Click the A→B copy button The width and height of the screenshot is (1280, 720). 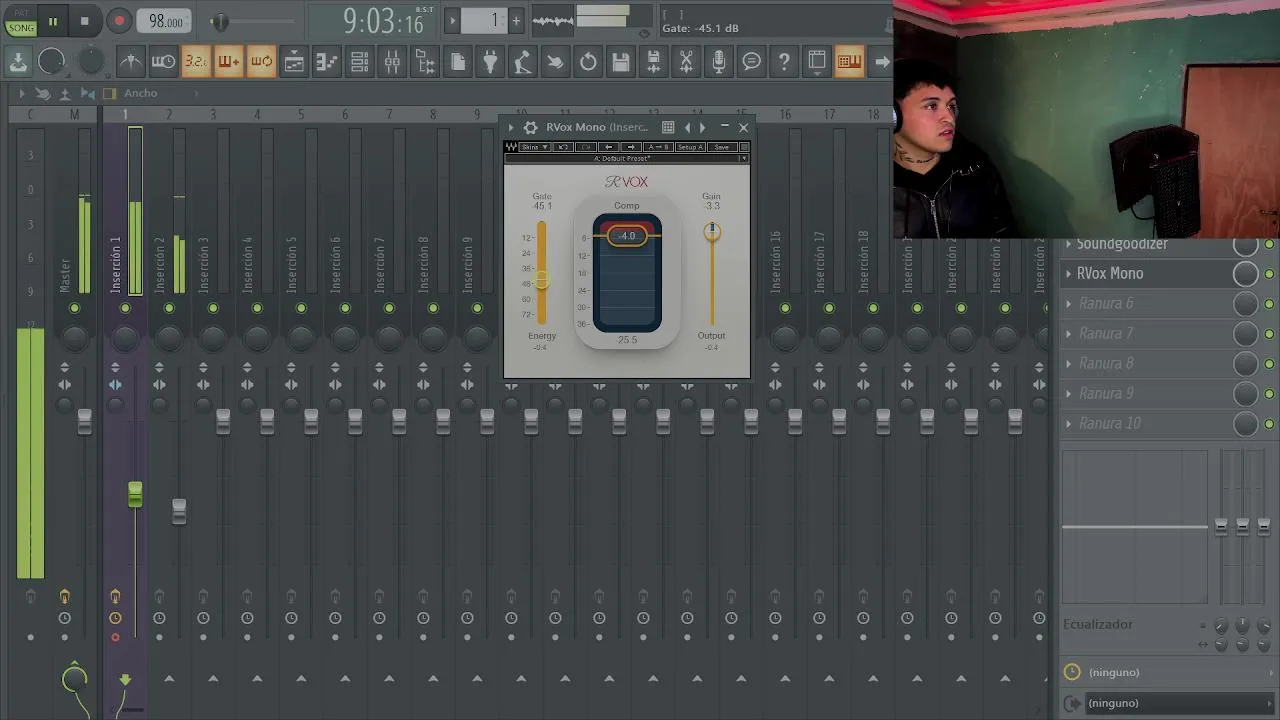pyautogui.click(x=658, y=147)
